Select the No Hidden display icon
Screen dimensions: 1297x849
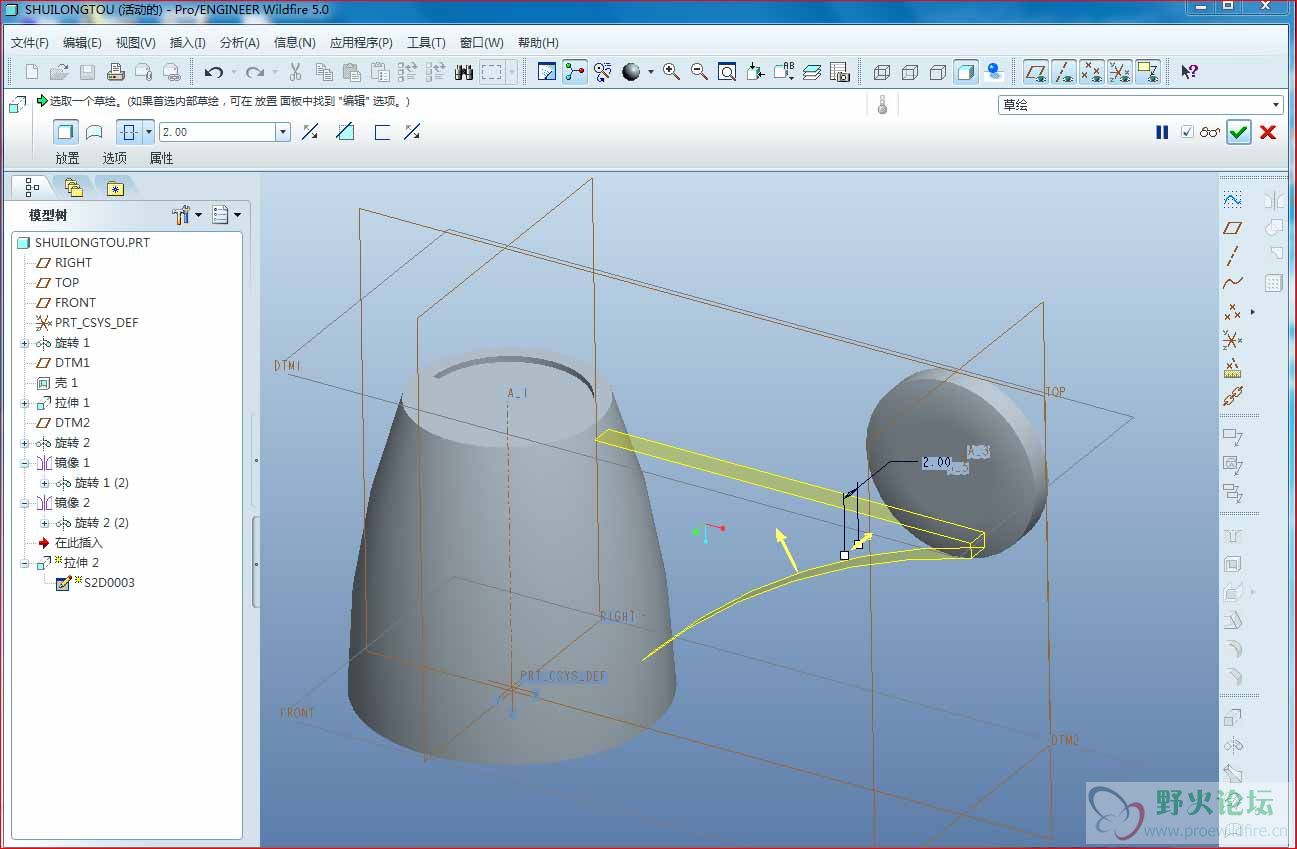[x=938, y=72]
